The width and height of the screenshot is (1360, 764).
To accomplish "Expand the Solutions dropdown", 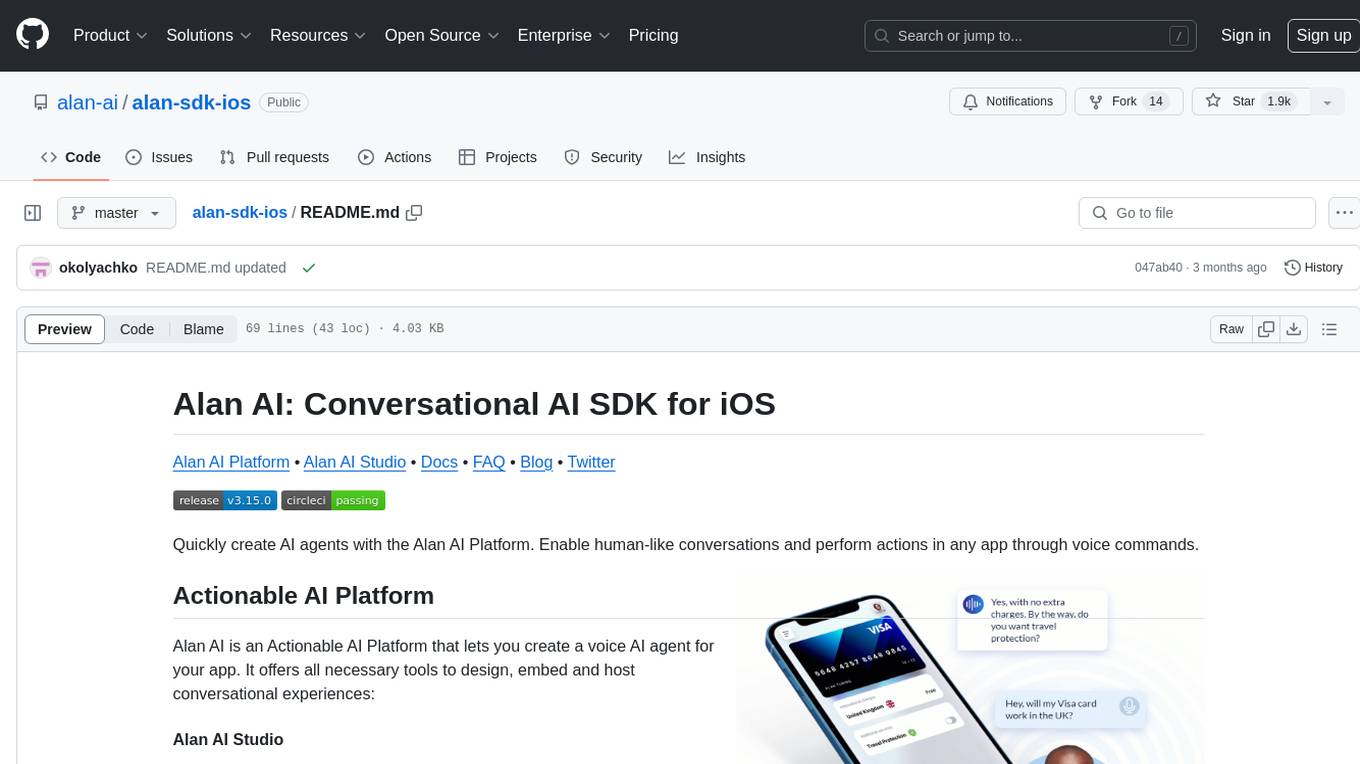I will (x=209, y=35).
